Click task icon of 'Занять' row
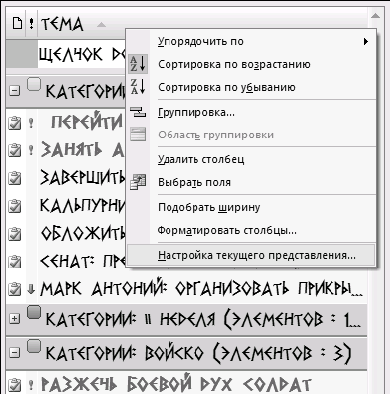The height and width of the screenshot is (394, 390). pyautogui.click(x=14, y=150)
